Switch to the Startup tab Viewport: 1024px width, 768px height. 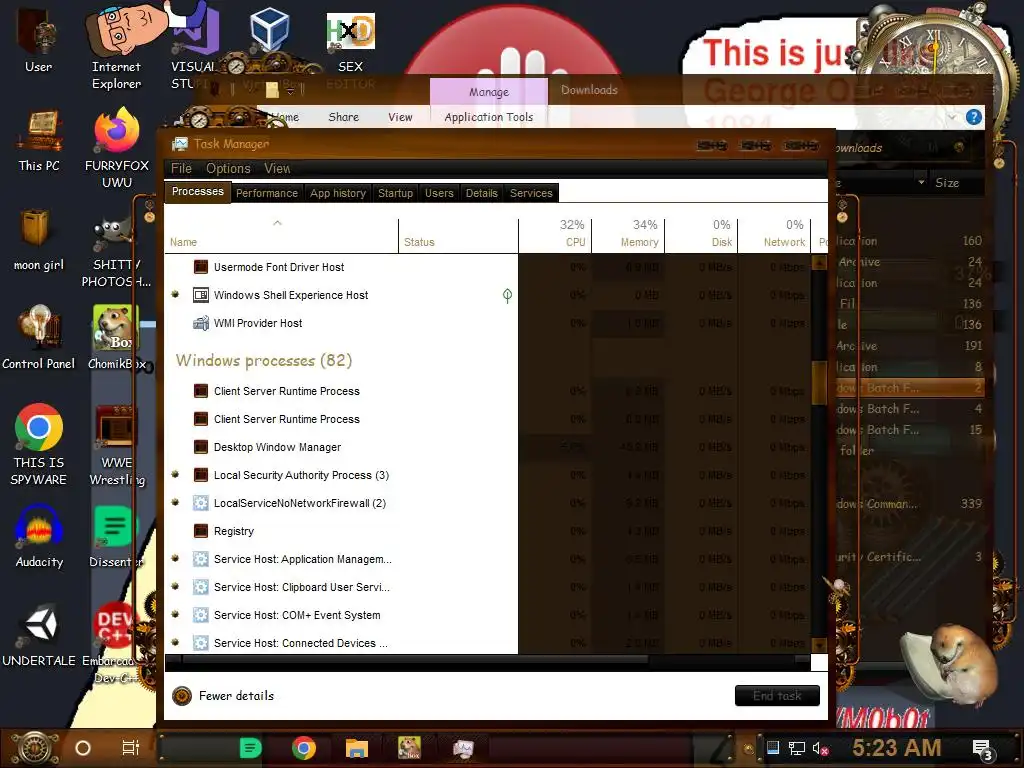point(395,193)
